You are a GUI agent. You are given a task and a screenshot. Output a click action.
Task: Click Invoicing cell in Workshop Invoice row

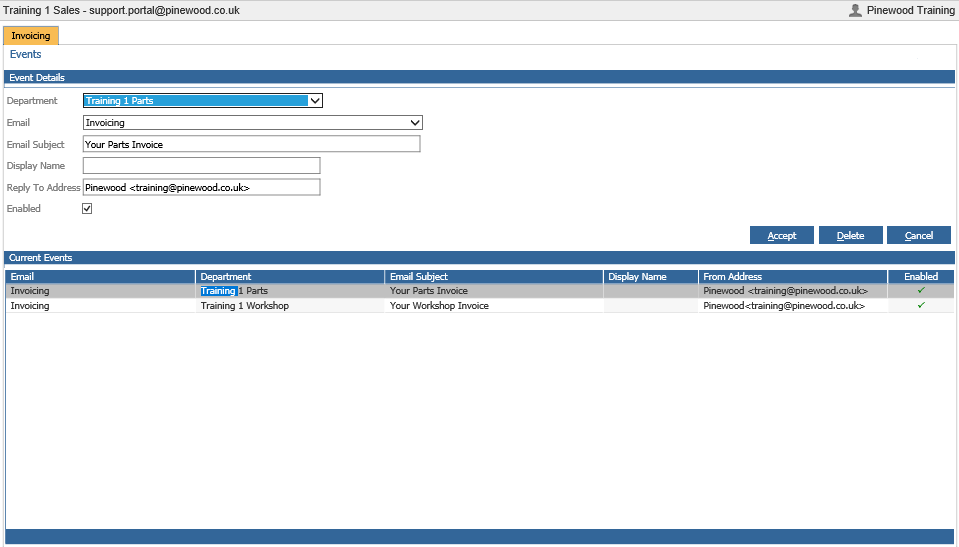(x=100, y=305)
